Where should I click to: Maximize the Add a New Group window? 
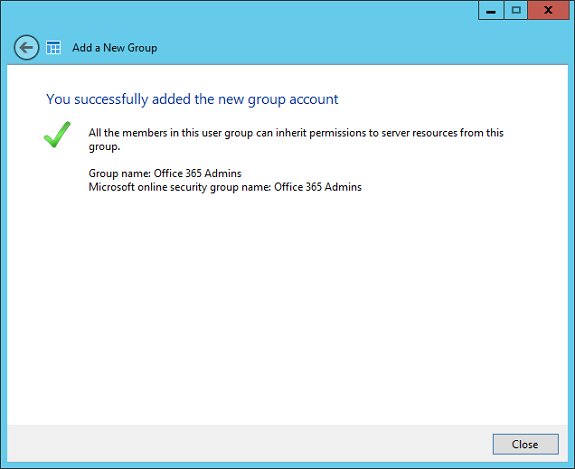[x=516, y=10]
